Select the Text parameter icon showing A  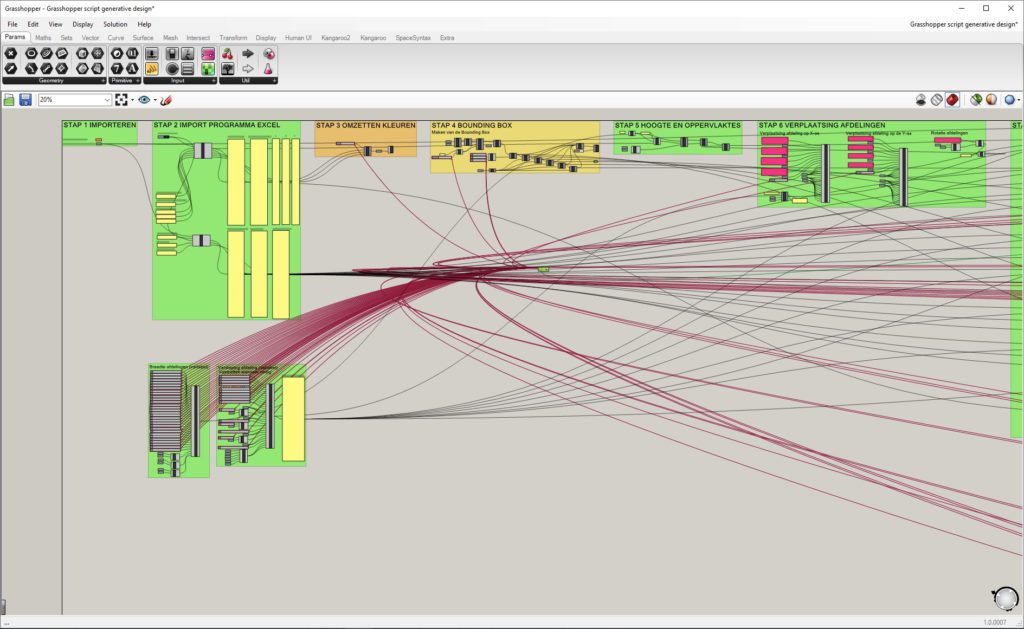point(132,69)
